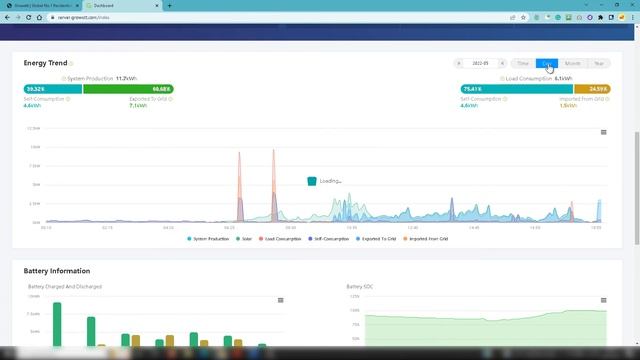
Task: Switch Energy Trend to Day view
Action: pyautogui.click(x=547, y=63)
